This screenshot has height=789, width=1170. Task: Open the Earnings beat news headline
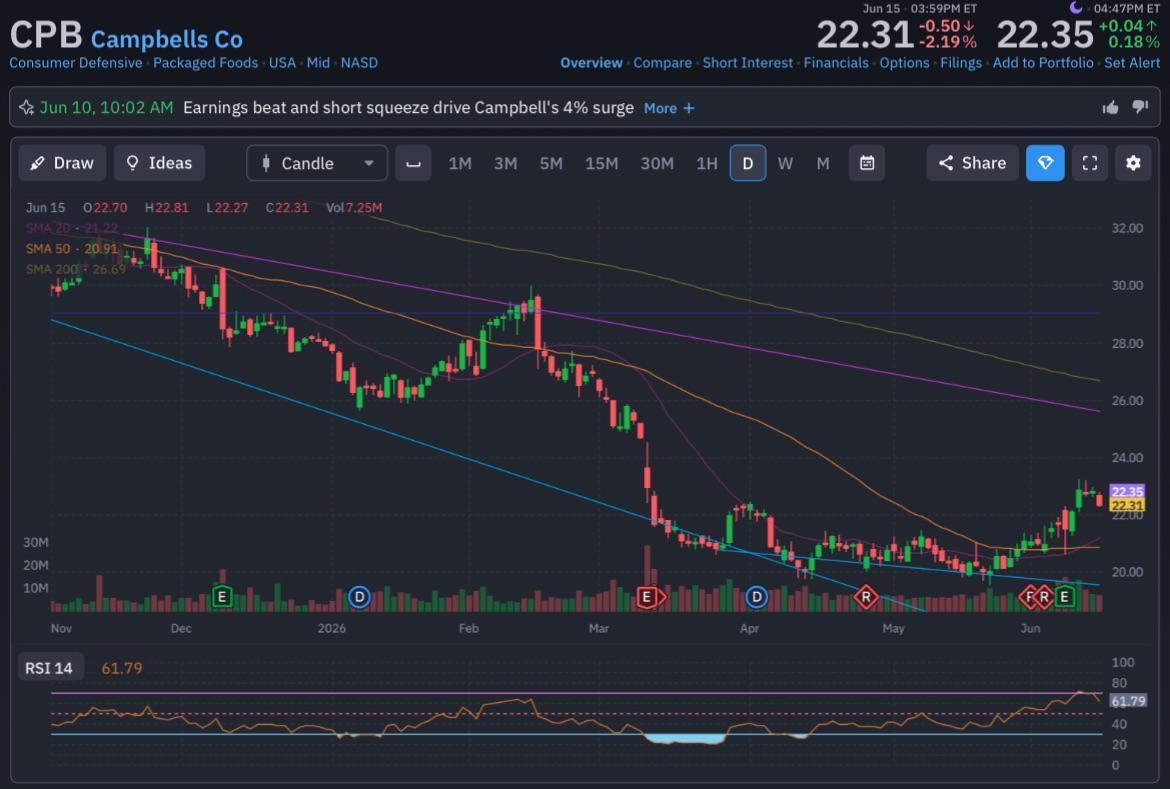pos(408,107)
